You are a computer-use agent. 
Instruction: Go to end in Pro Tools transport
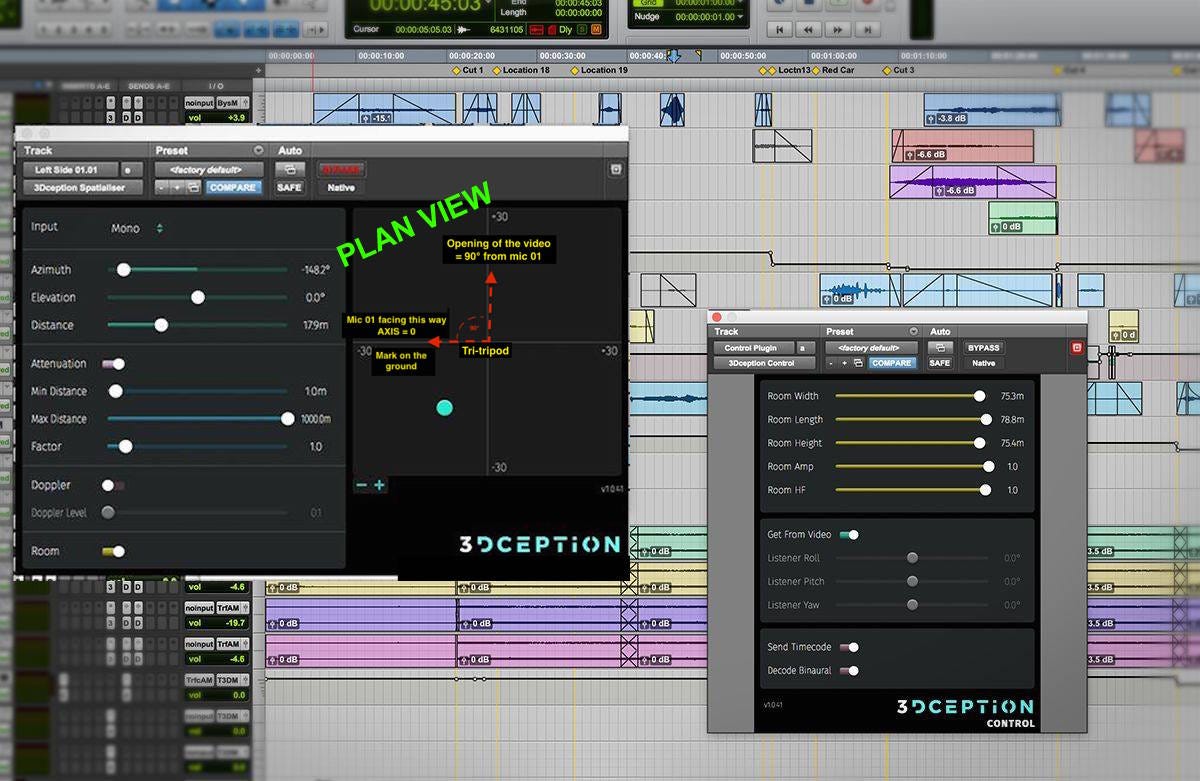866,30
